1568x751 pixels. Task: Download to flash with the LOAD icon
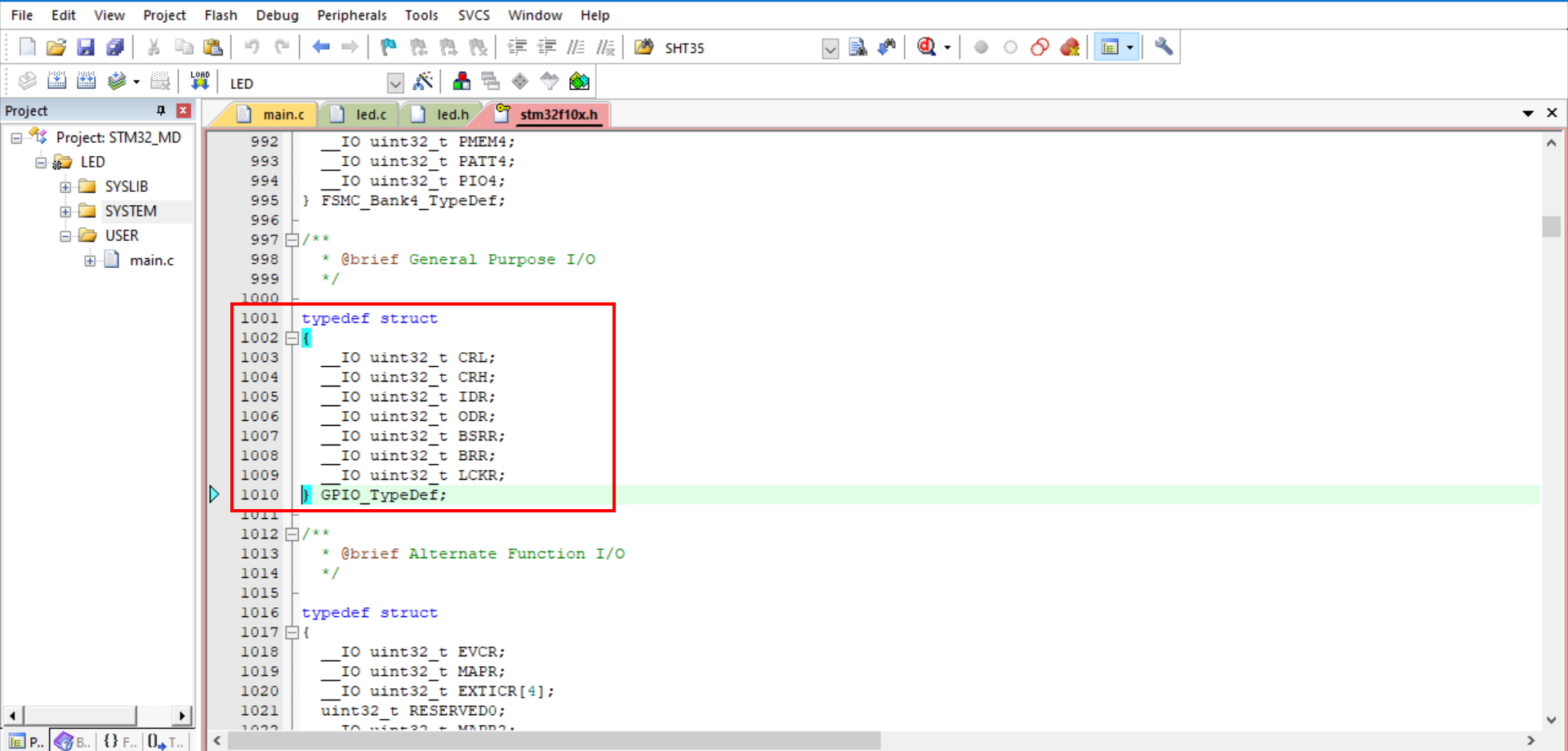click(199, 81)
